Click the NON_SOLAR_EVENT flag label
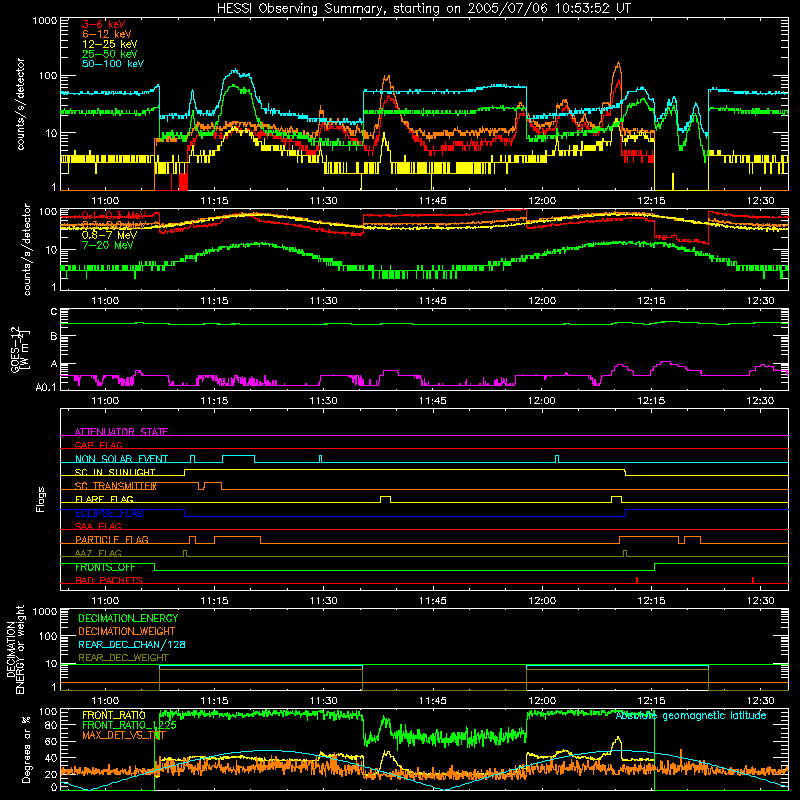 pos(121,459)
